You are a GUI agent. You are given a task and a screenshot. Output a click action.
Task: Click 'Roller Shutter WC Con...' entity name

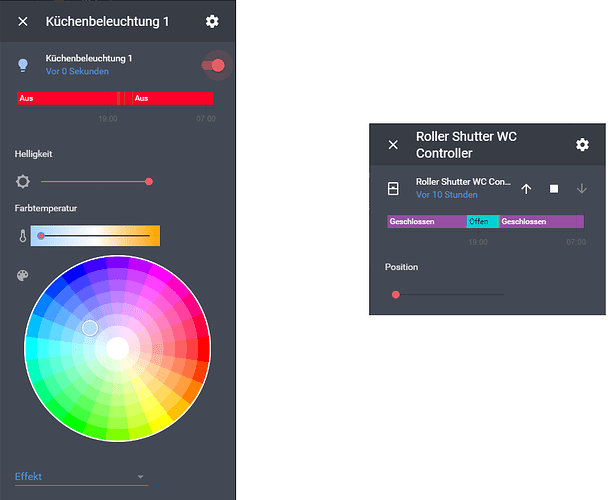463,181
